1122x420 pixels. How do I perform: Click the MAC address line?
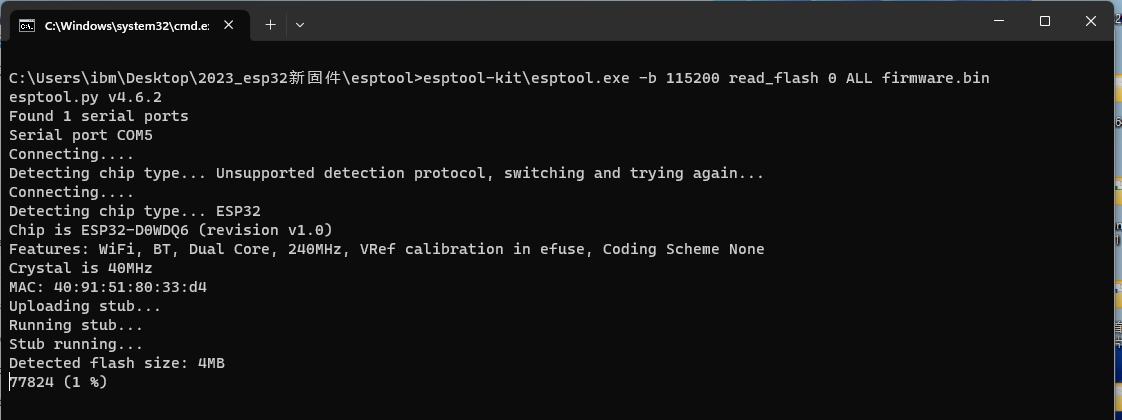coord(108,287)
